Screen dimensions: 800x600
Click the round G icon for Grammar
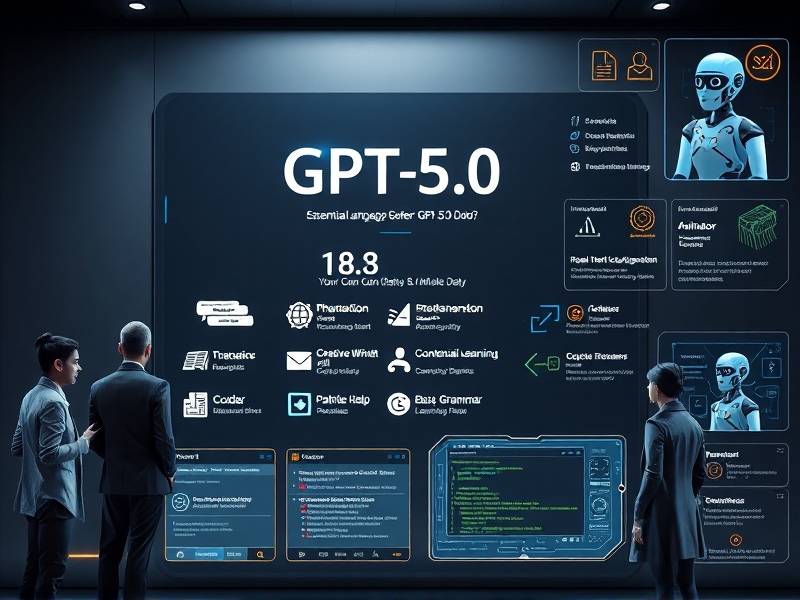coord(398,404)
